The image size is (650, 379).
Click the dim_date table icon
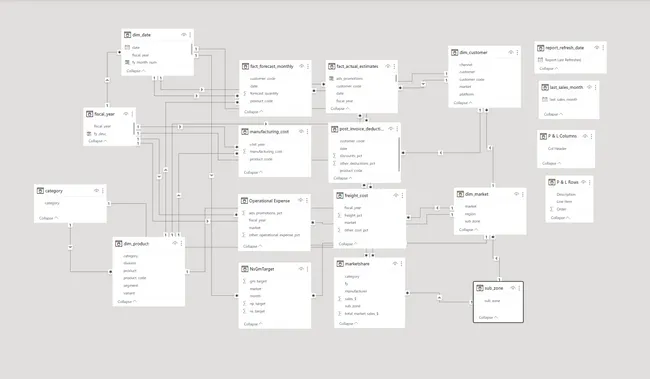pyautogui.click(x=128, y=35)
